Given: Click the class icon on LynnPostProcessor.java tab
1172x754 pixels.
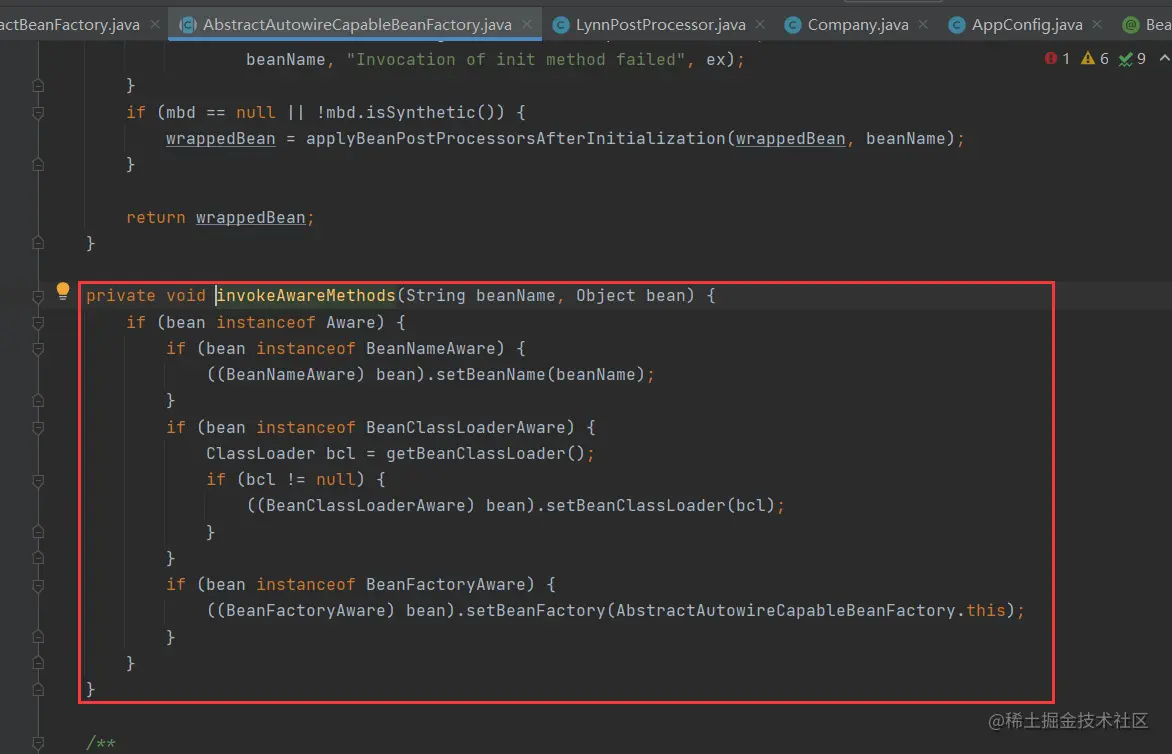Looking at the screenshot, I should click(561, 25).
